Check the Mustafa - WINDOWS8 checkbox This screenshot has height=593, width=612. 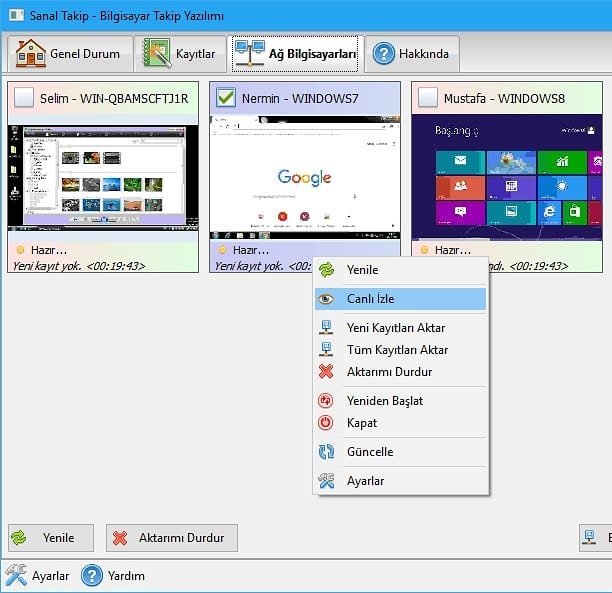[428, 98]
